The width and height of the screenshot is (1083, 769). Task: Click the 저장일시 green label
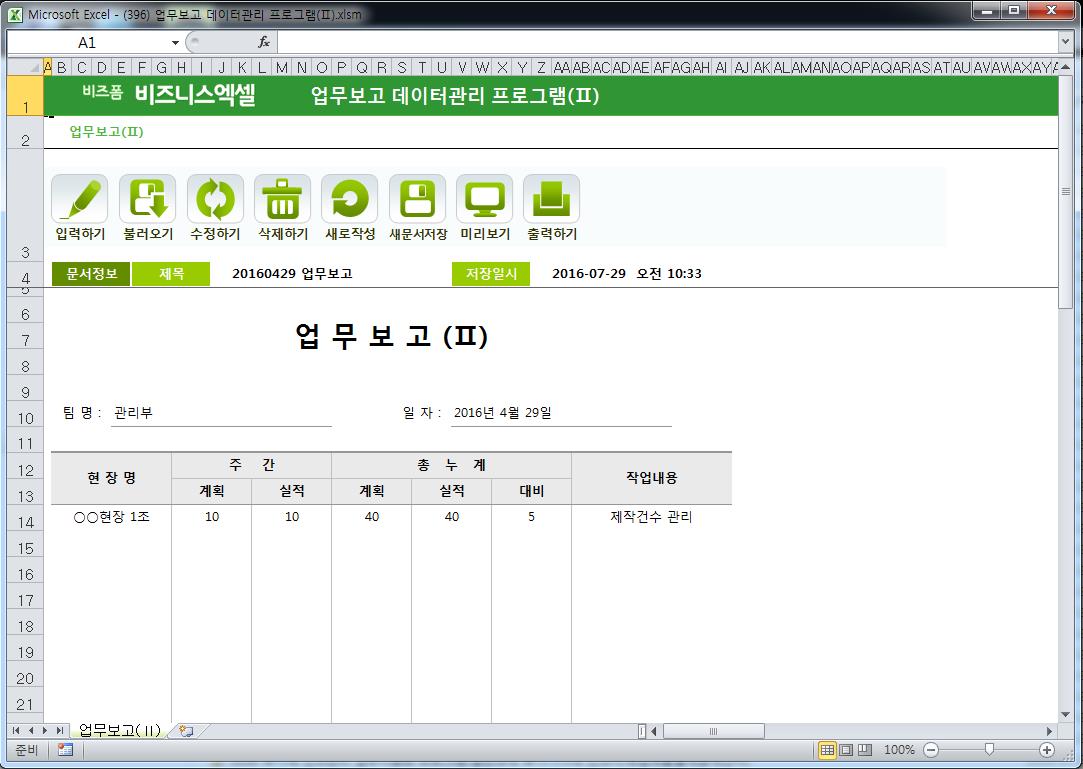click(491, 274)
